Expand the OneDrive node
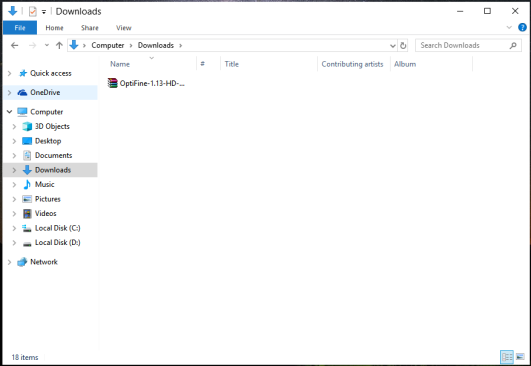 coord(9,92)
